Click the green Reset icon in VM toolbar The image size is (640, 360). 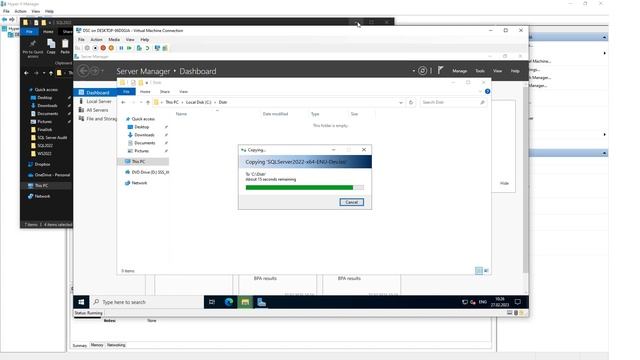[x=129, y=48]
